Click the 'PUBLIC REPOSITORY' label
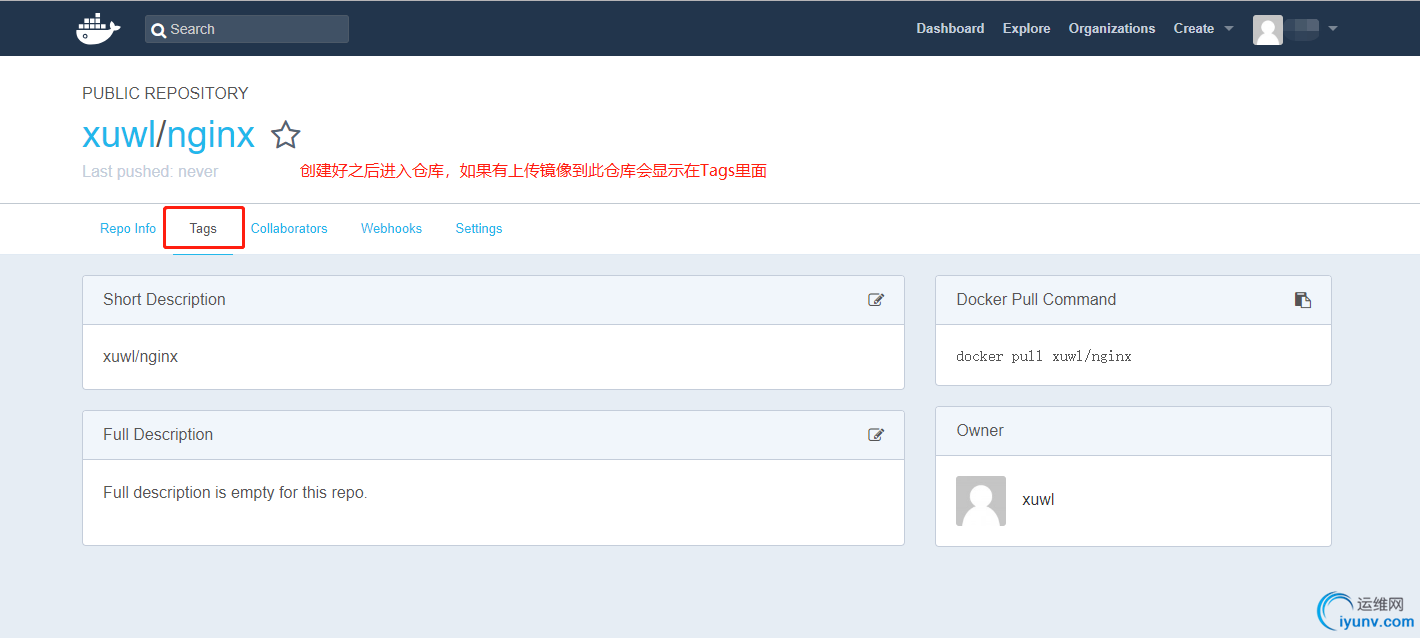Image resolution: width=1420 pixels, height=638 pixels. [x=165, y=93]
